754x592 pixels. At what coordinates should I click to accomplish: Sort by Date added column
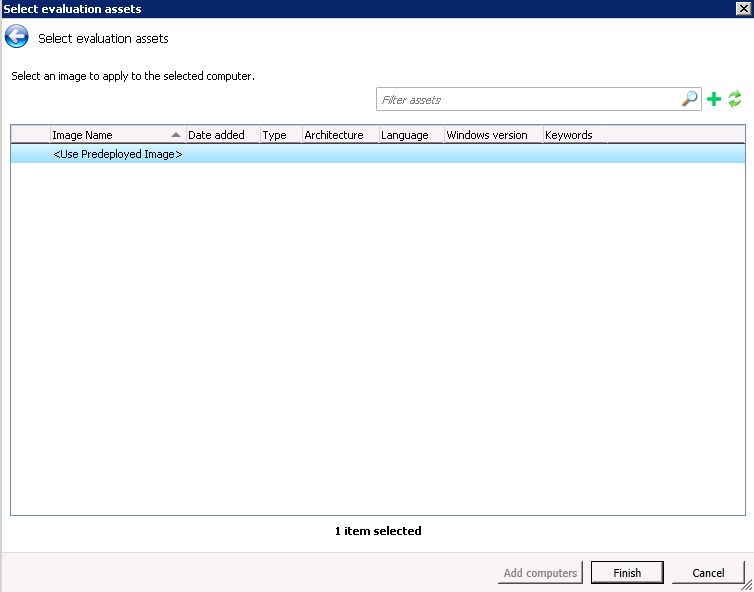221,135
